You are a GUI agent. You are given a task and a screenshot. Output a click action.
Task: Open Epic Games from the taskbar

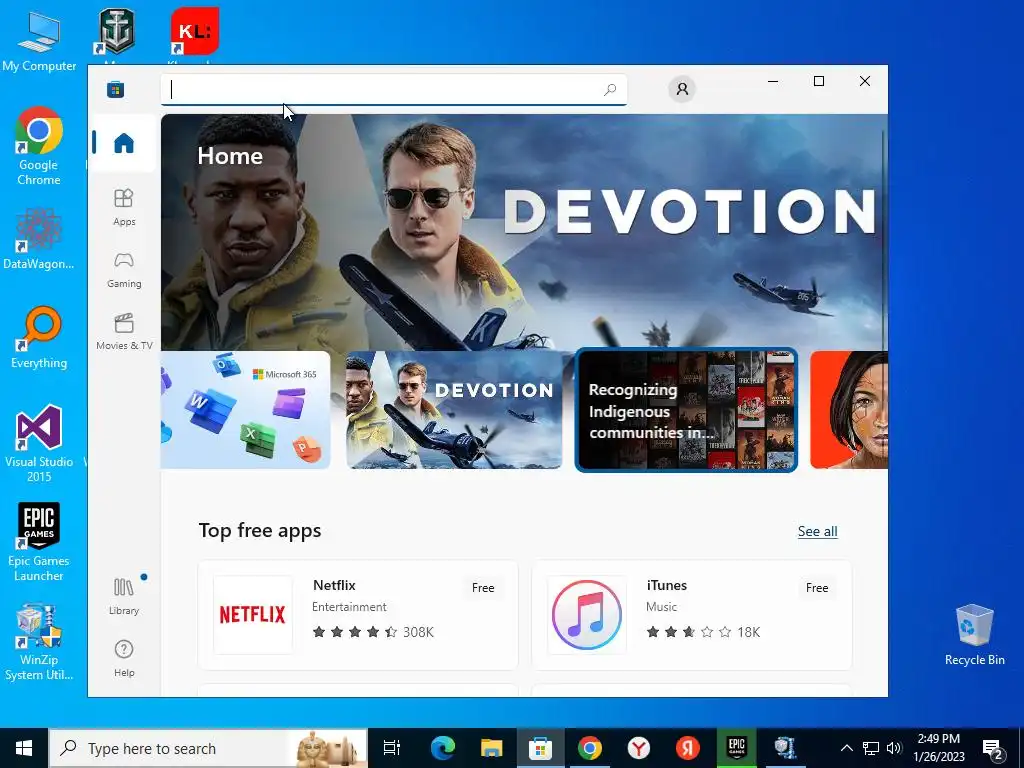click(x=737, y=748)
